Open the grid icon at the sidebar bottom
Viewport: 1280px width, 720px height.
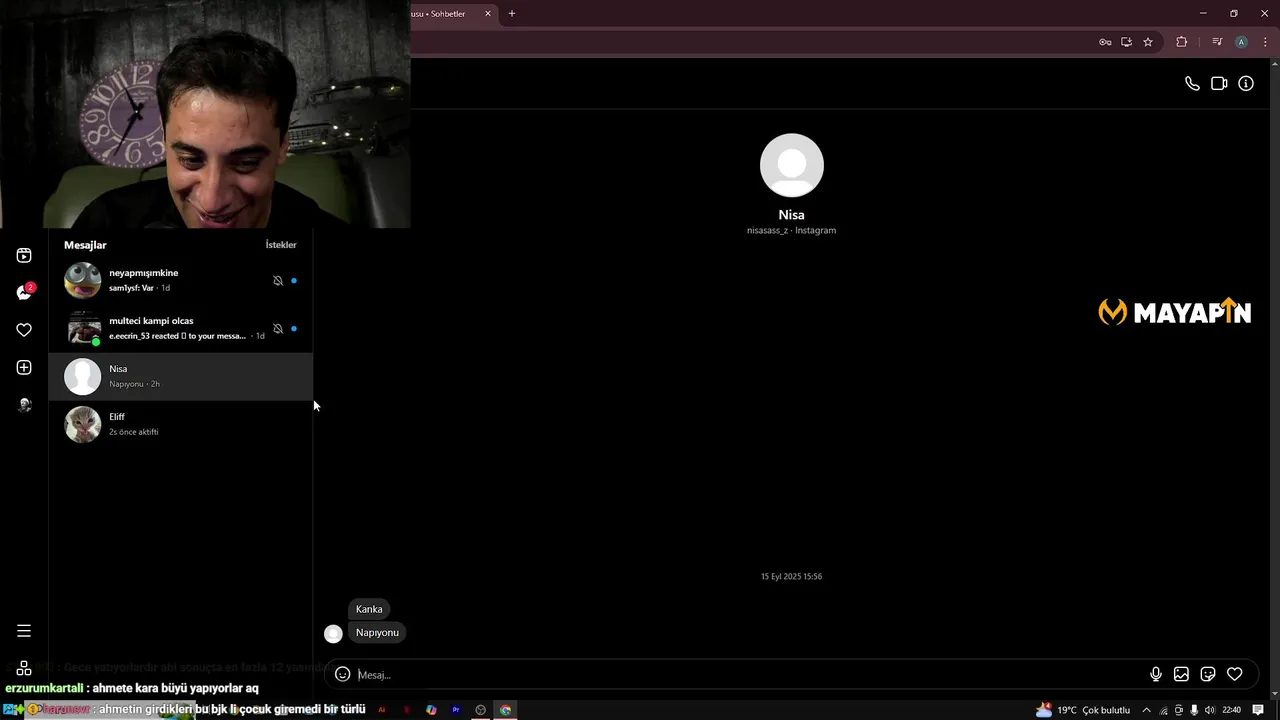click(24, 668)
